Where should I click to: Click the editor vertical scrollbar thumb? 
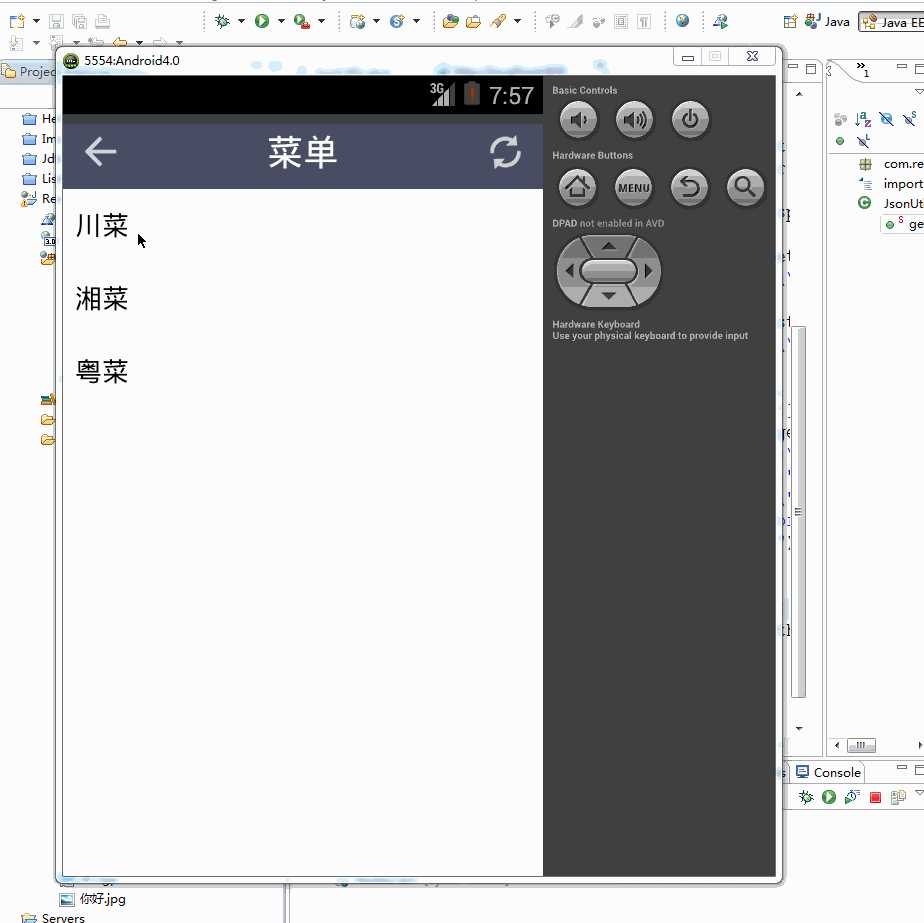pyautogui.click(x=798, y=512)
